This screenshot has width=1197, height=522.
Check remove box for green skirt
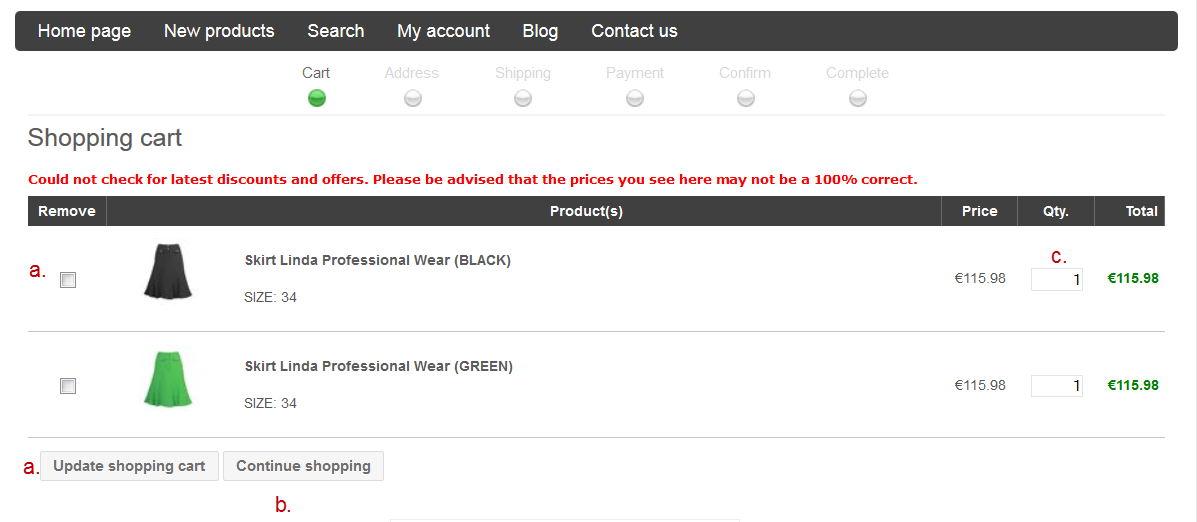(x=68, y=386)
